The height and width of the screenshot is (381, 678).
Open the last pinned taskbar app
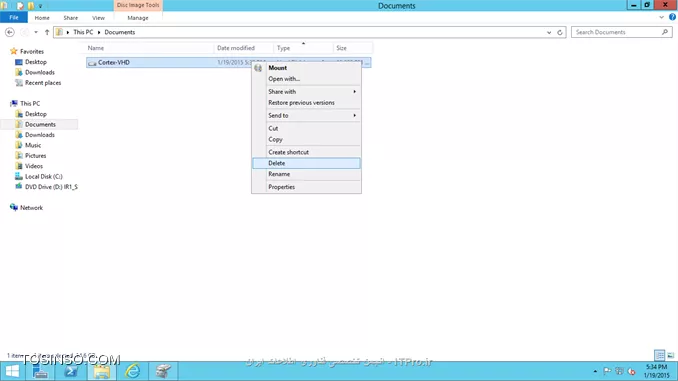pyautogui.click(x=163, y=371)
